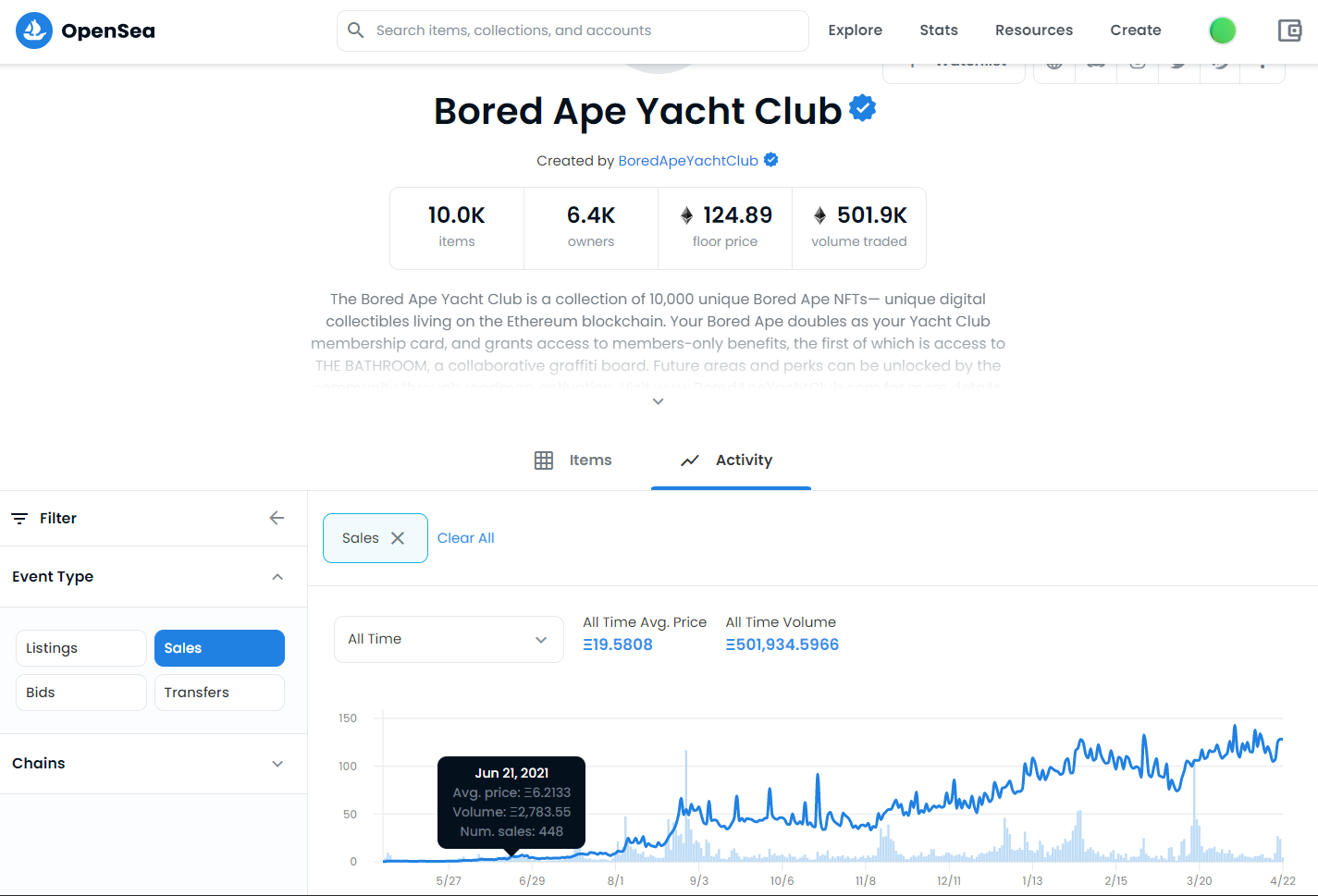The height and width of the screenshot is (896, 1318).
Task: Focus the search items and collections field
Action: click(x=573, y=31)
